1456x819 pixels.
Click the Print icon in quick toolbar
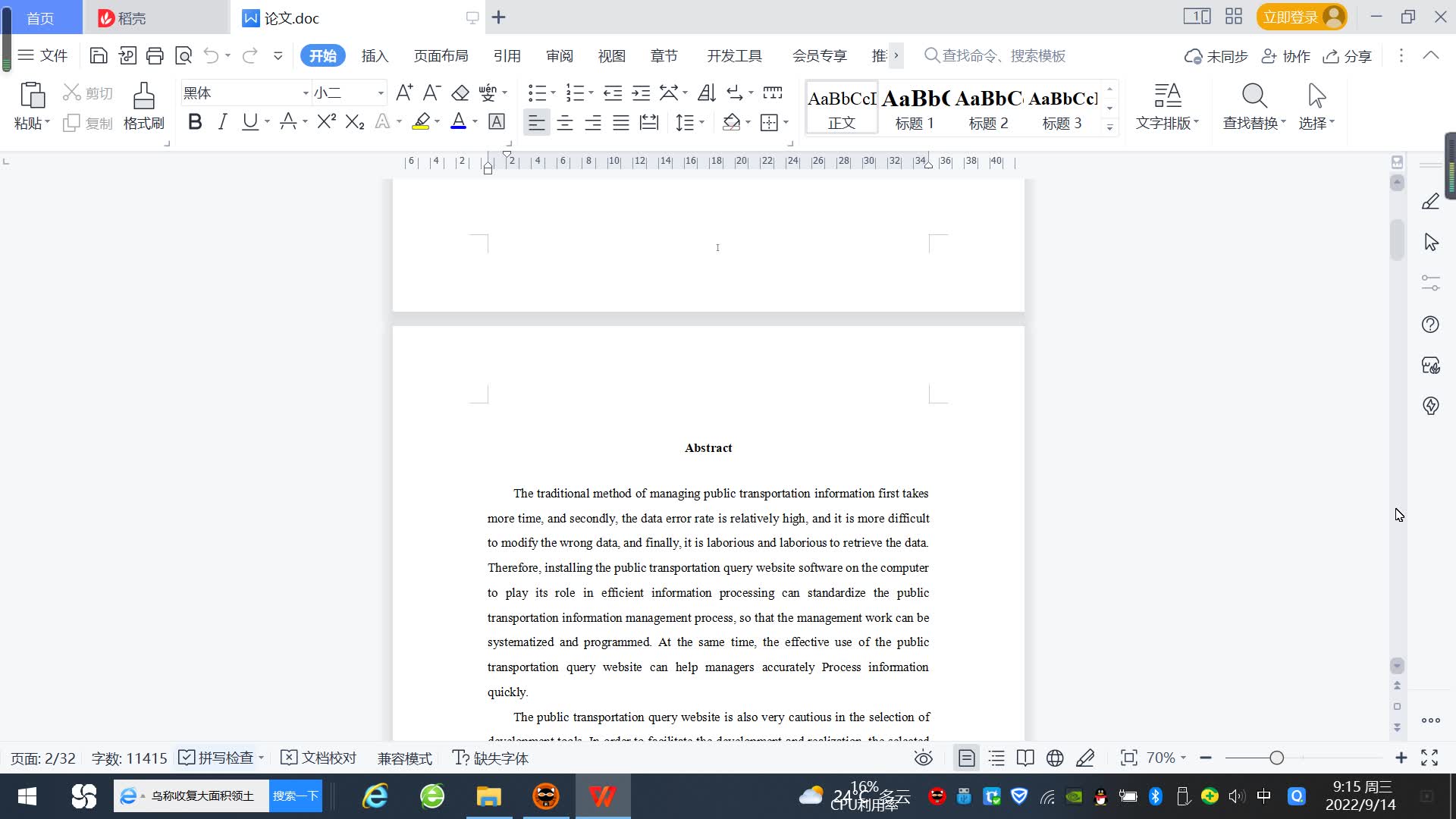click(x=155, y=55)
